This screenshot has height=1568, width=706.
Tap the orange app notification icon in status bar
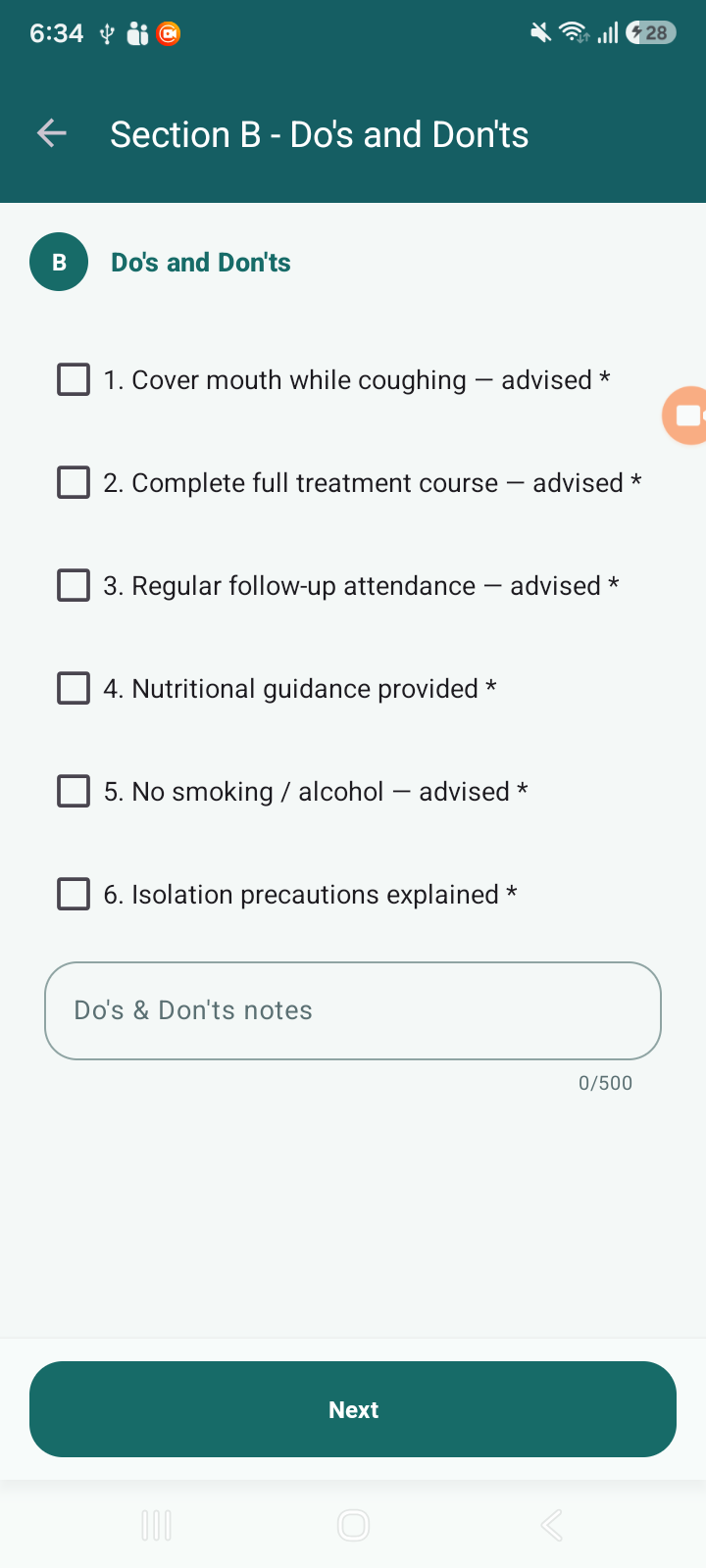pyautogui.click(x=169, y=33)
